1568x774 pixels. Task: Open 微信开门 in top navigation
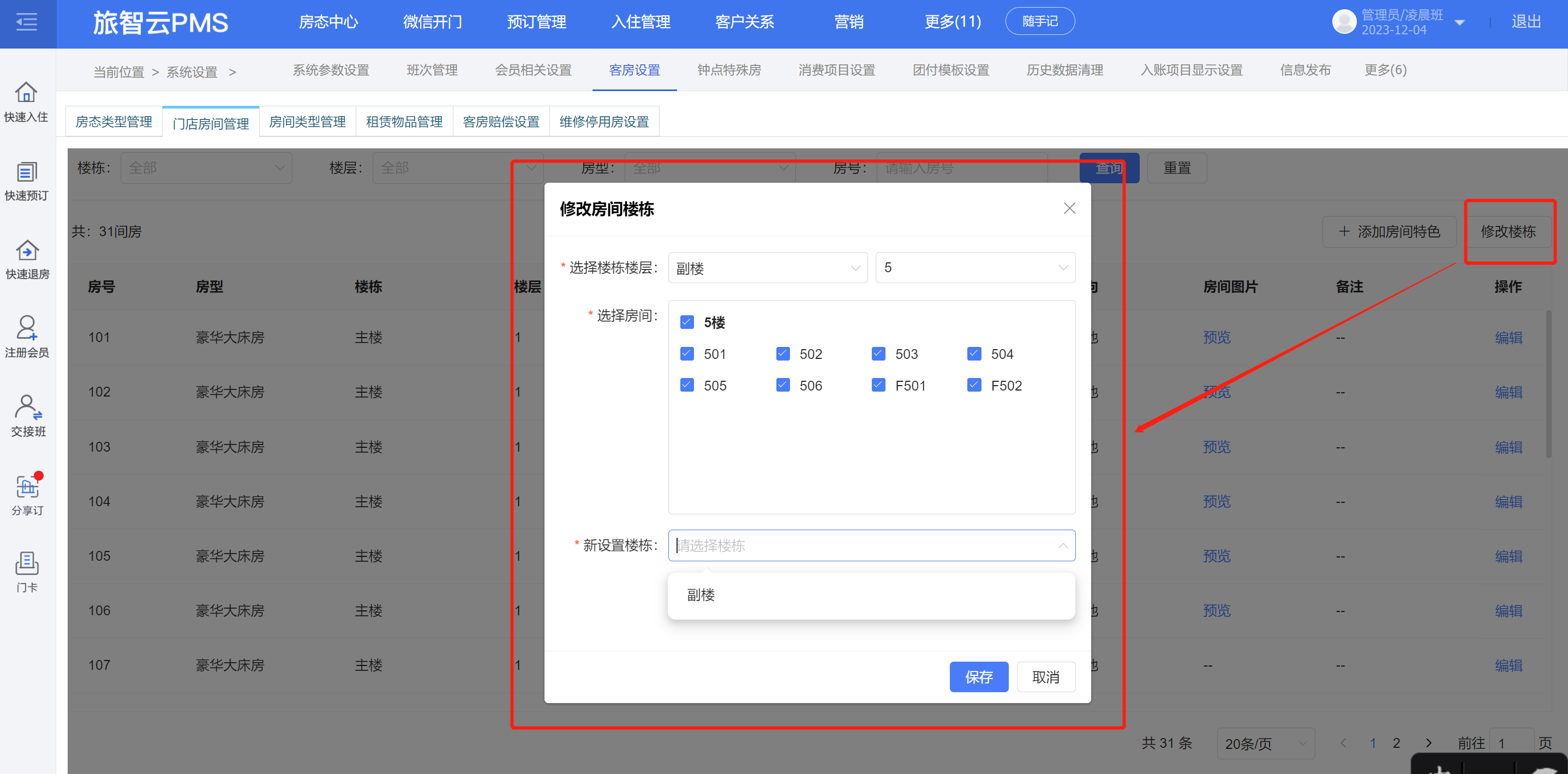coord(433,22)
